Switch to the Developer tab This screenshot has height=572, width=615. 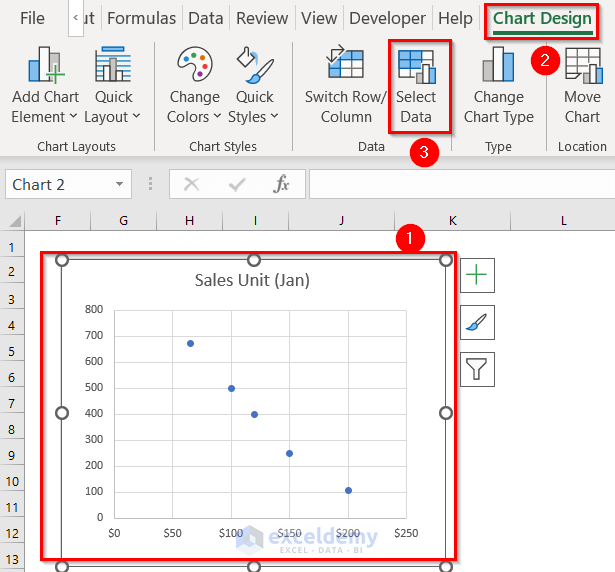[387, 18]
